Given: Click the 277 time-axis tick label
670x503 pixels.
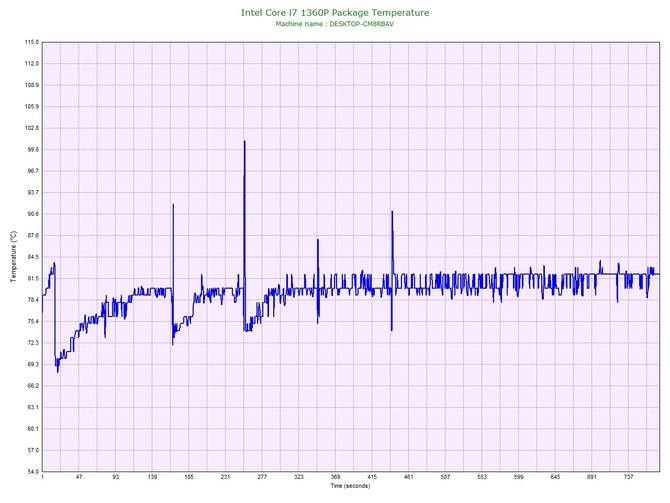Looking at the screenshot, I should tap(262, 477).
